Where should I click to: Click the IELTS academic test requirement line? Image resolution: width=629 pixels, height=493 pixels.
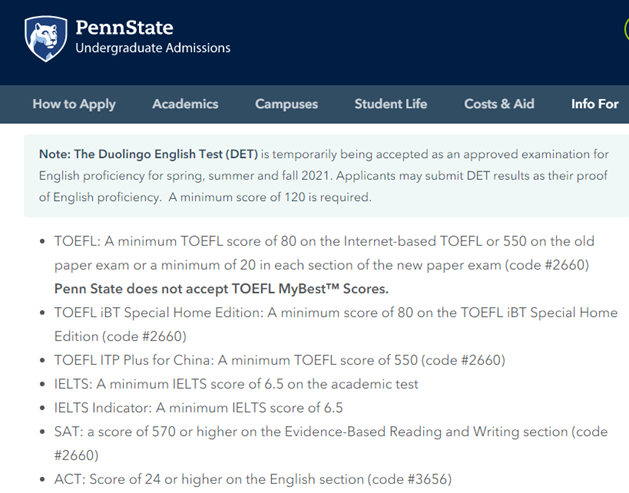pyautogui.click(x=236, y=384)
